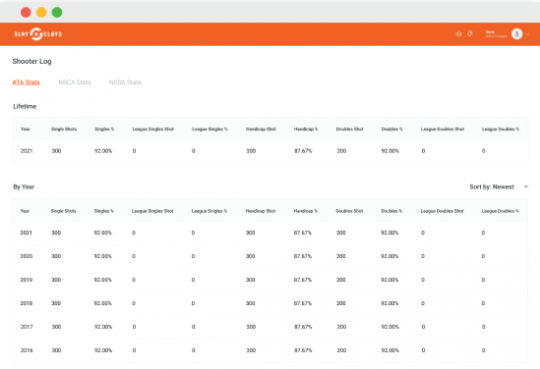Viewport: 540px width, 369px height.
Task: Click League Doubles Shot header in Lifetime table
Action: click(x=443, y=129)
